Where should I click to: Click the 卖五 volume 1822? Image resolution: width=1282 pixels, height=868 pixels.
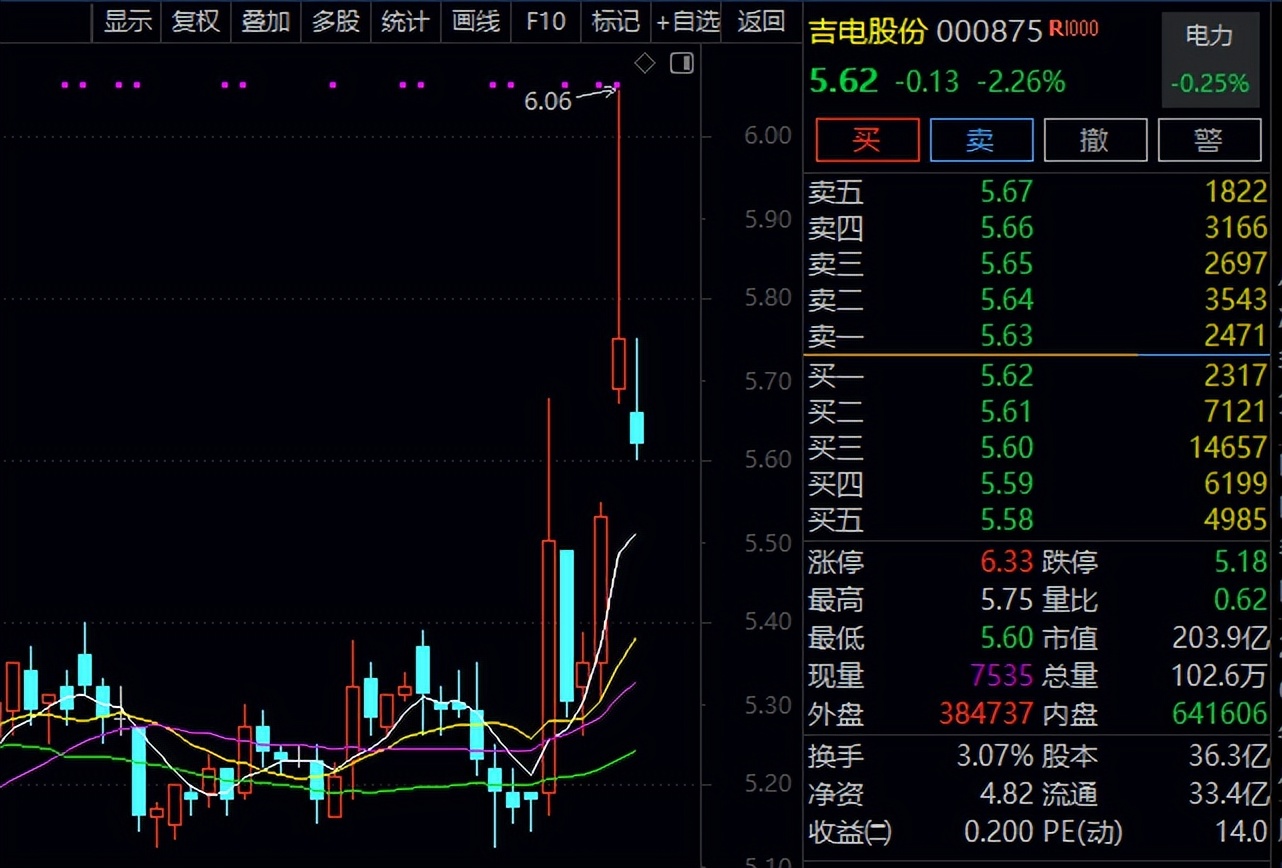[x=1236, y=192]
